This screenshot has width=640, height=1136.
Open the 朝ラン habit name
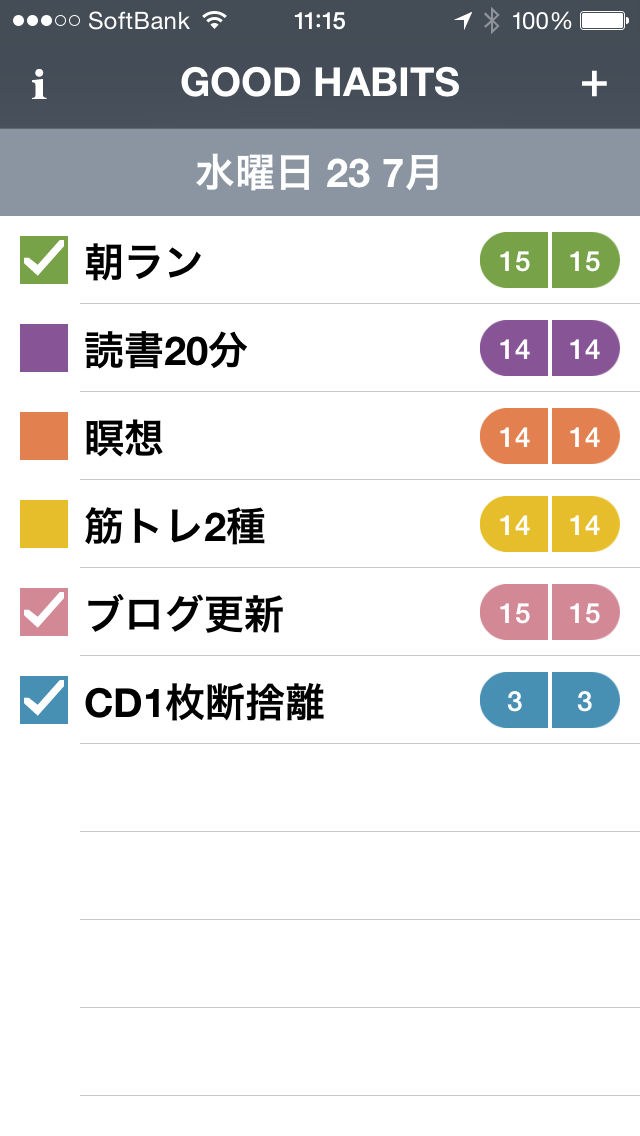tap(144, 262)
